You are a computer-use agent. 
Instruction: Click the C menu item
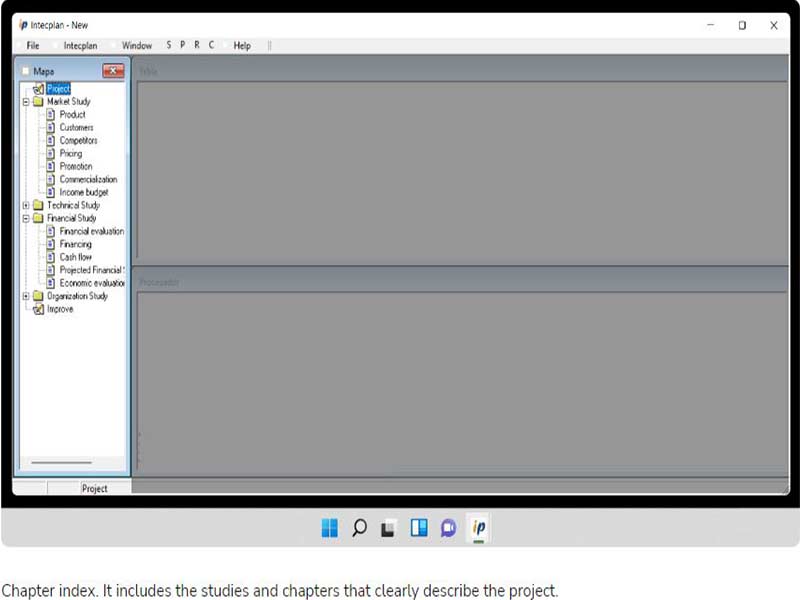(x=211, y=45)
